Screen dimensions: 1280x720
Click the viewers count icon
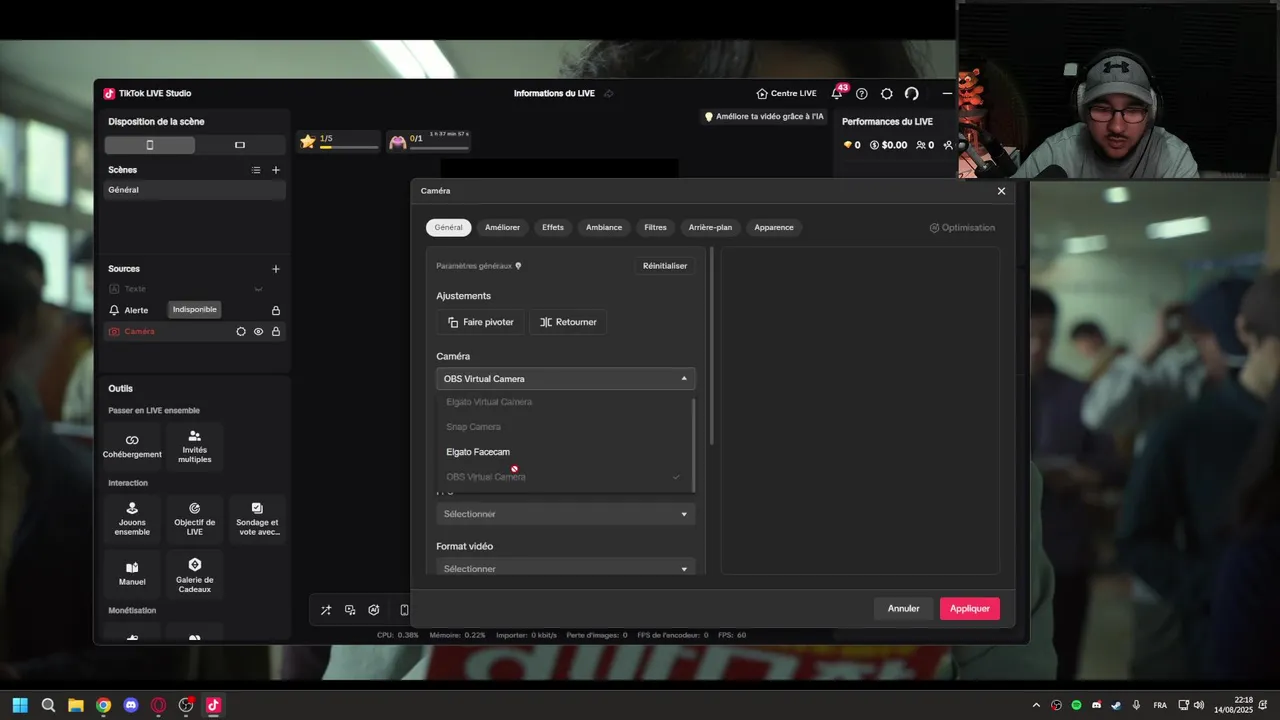[925, 145]
